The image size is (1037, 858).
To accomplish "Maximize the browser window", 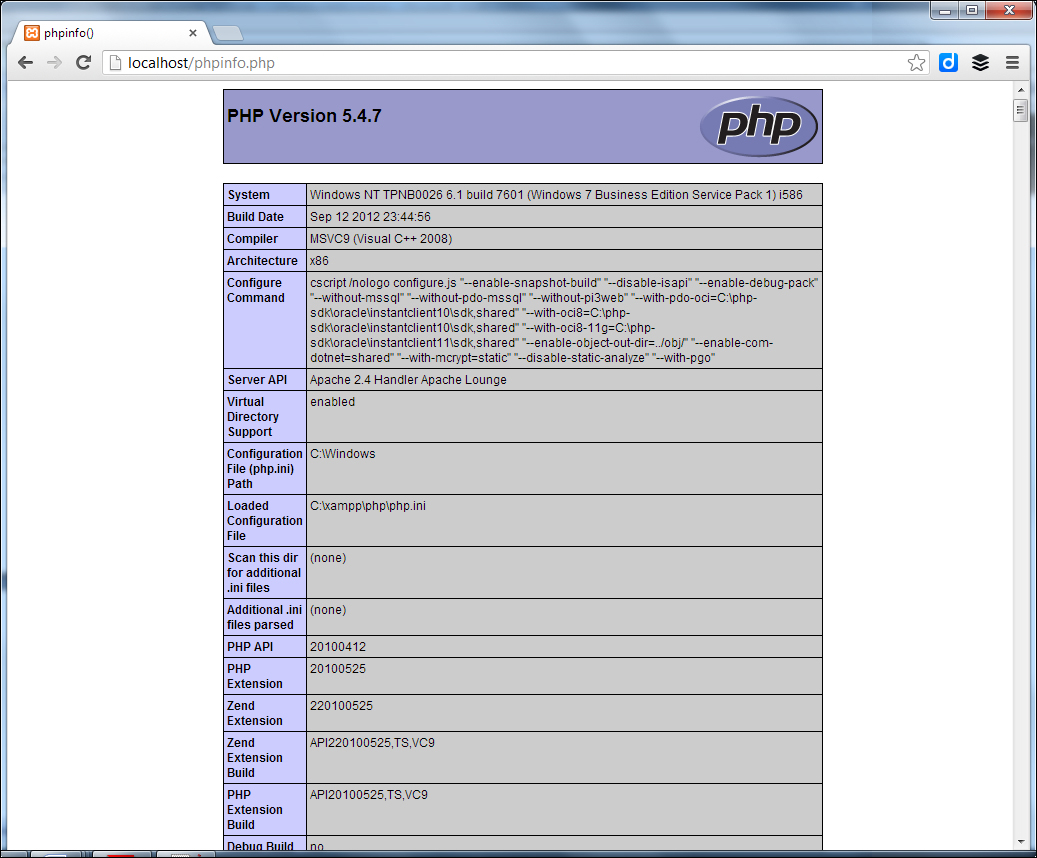I will pos(972,11).
